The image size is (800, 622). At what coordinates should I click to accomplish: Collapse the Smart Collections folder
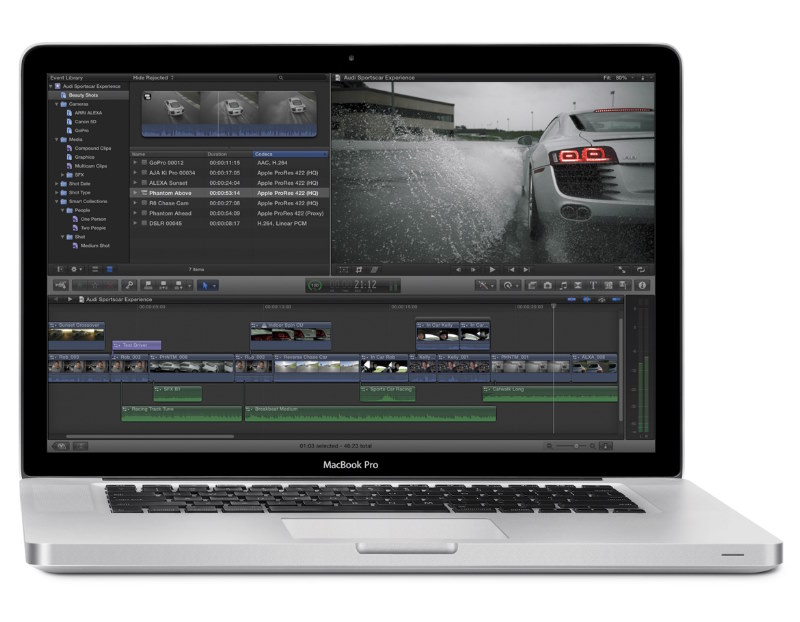[x=57, y=202]
